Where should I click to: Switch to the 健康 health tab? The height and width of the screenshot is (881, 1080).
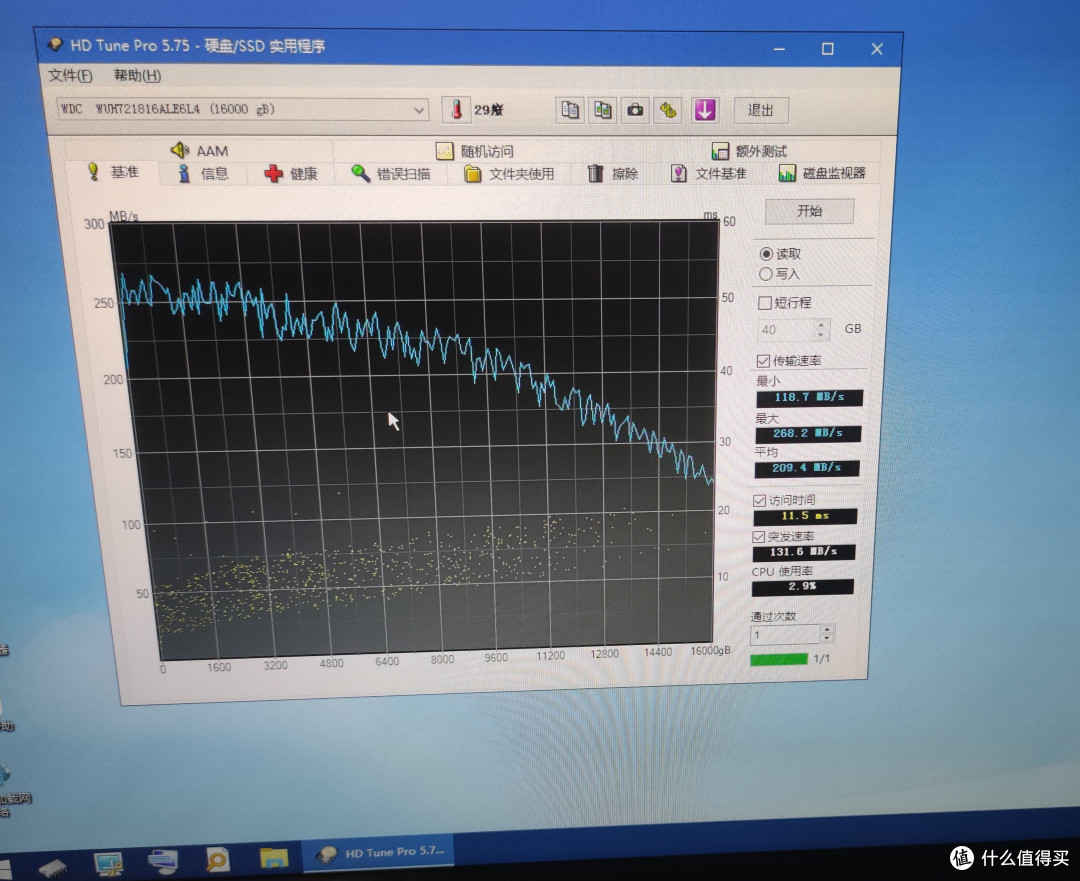tap(291, 174)
